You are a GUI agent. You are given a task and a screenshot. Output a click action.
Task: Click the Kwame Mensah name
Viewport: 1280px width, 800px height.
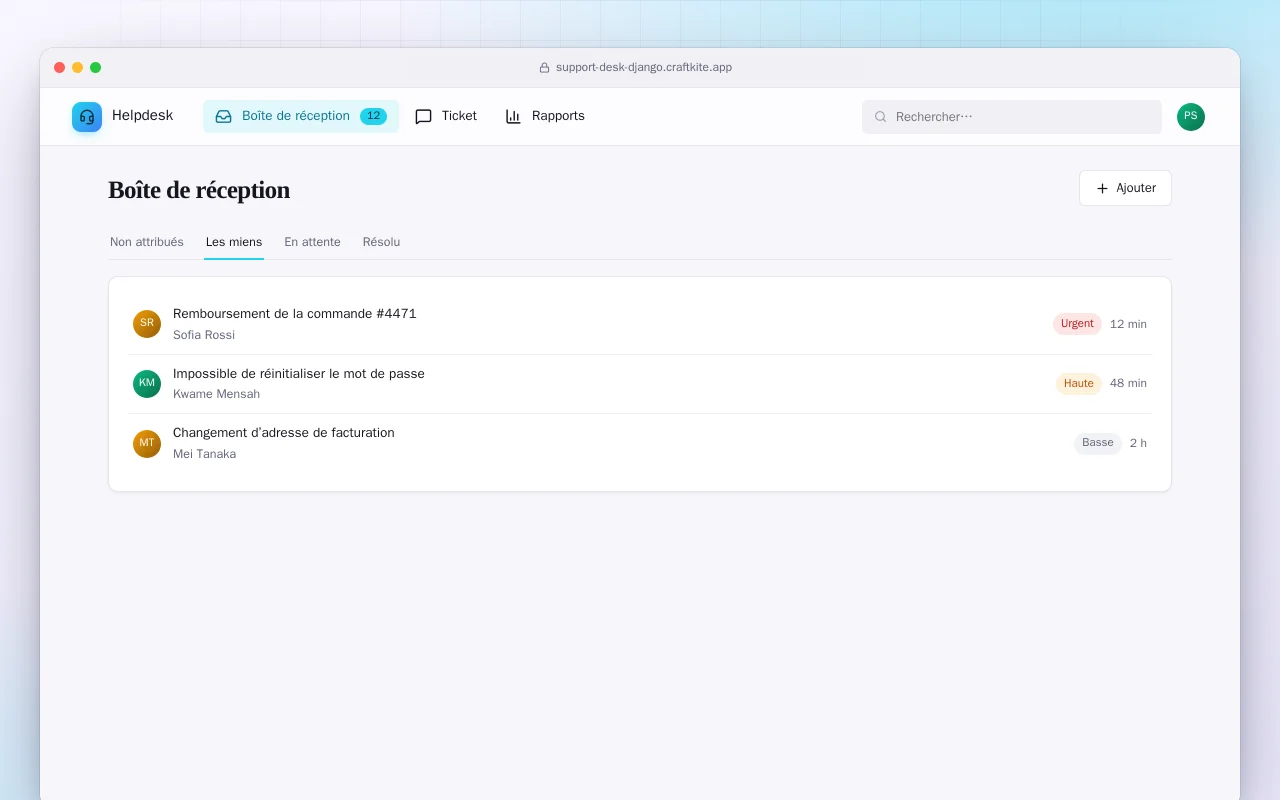click(x=216, y=394)
